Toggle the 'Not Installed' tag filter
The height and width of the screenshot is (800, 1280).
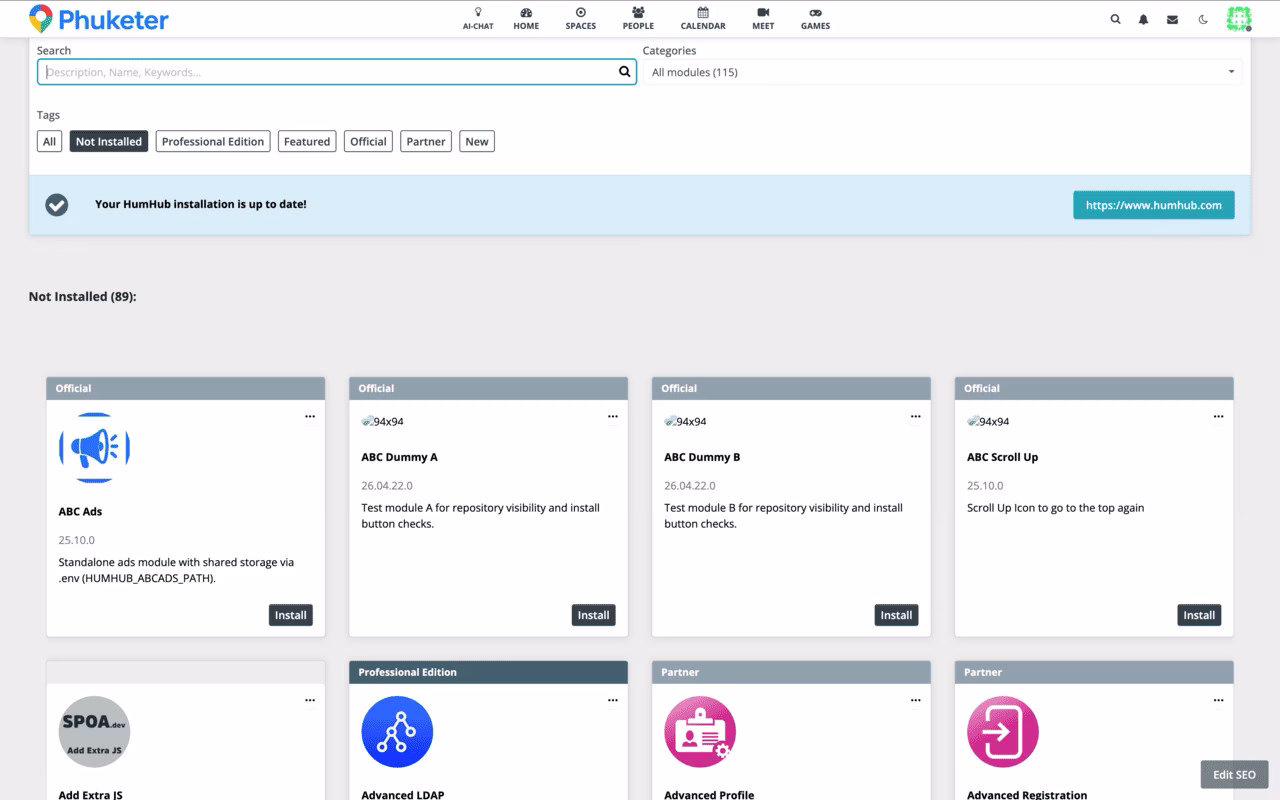109,142
